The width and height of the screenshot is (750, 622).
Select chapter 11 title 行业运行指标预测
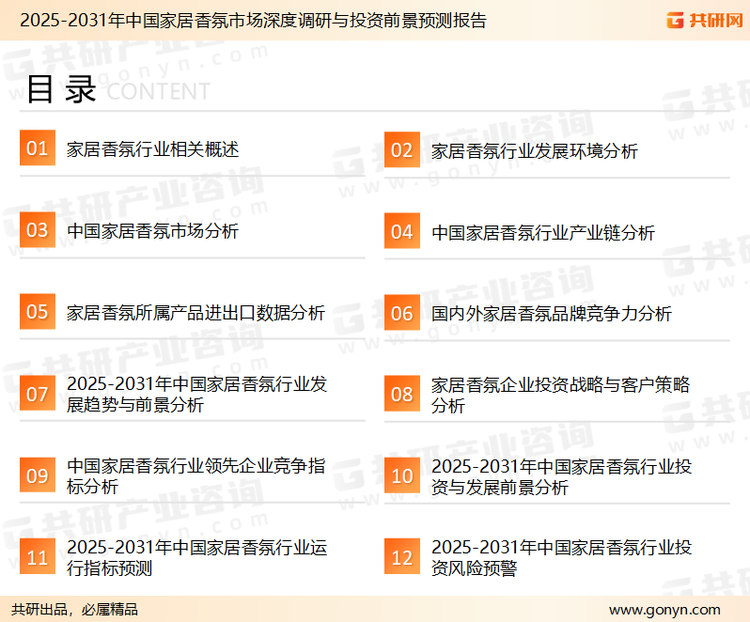coord(197,557)
